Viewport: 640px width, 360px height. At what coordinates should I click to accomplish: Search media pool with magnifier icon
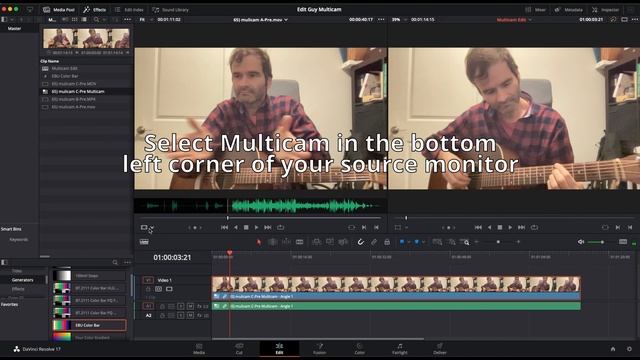click(96, 20)
